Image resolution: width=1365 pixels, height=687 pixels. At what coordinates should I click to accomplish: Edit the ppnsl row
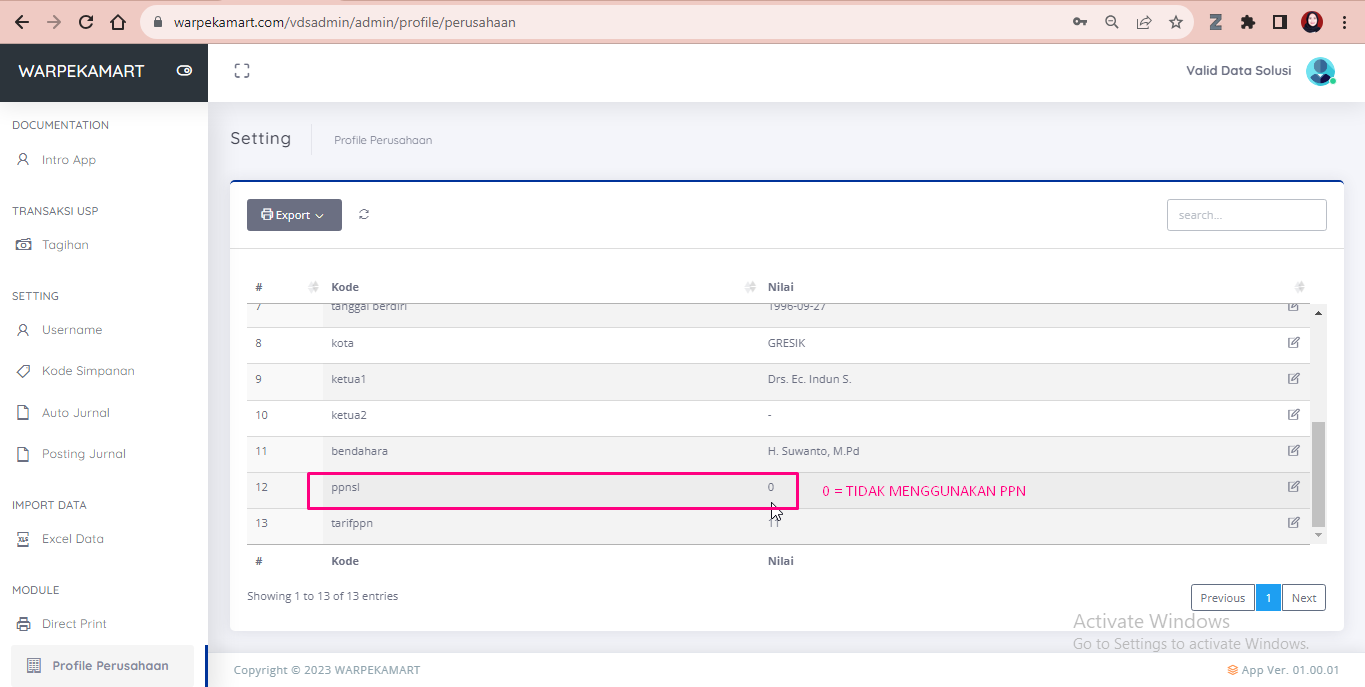point(1294,486)
